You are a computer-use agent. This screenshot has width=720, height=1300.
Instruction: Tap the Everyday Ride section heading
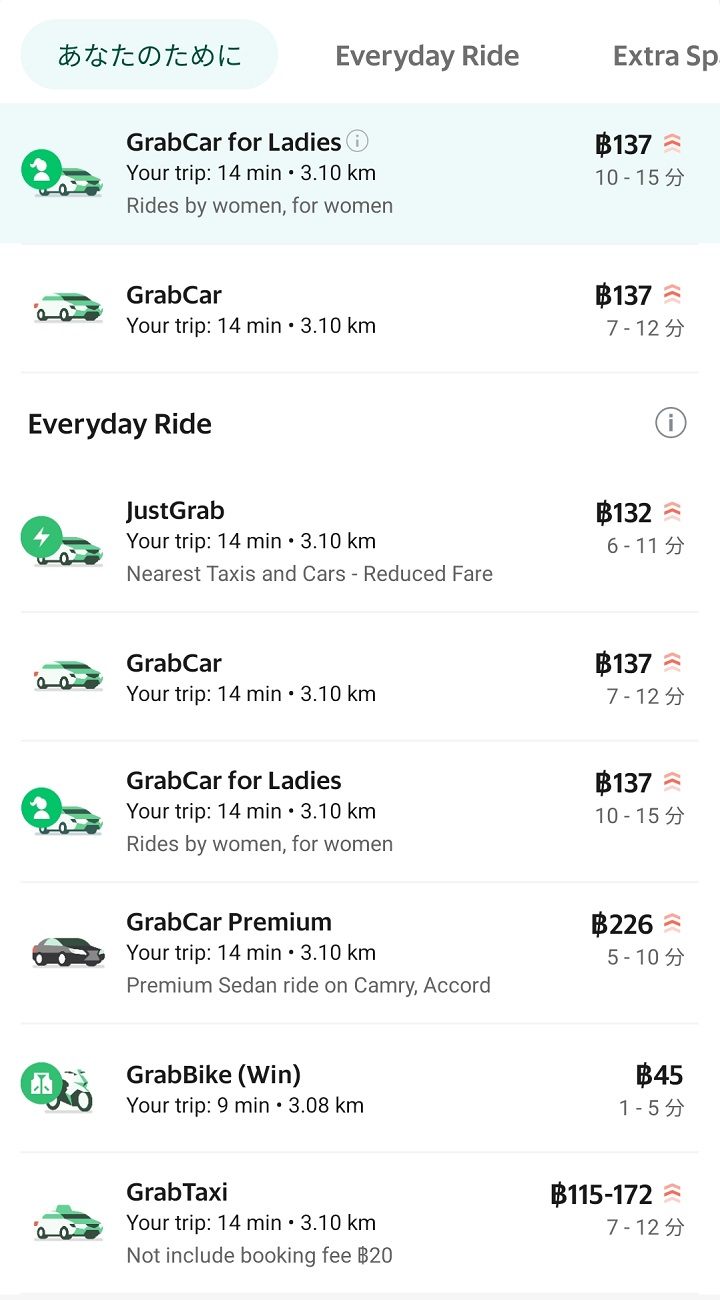click(120, 424)
